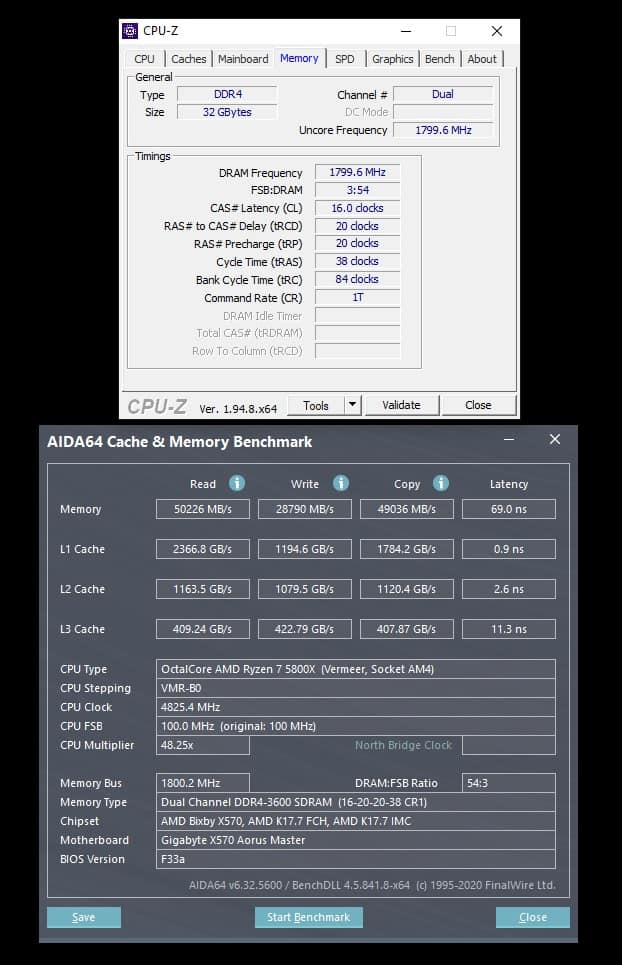
Task: Click the L1 Cache read value 2366.8 GB/s
Action: [203, 549]
